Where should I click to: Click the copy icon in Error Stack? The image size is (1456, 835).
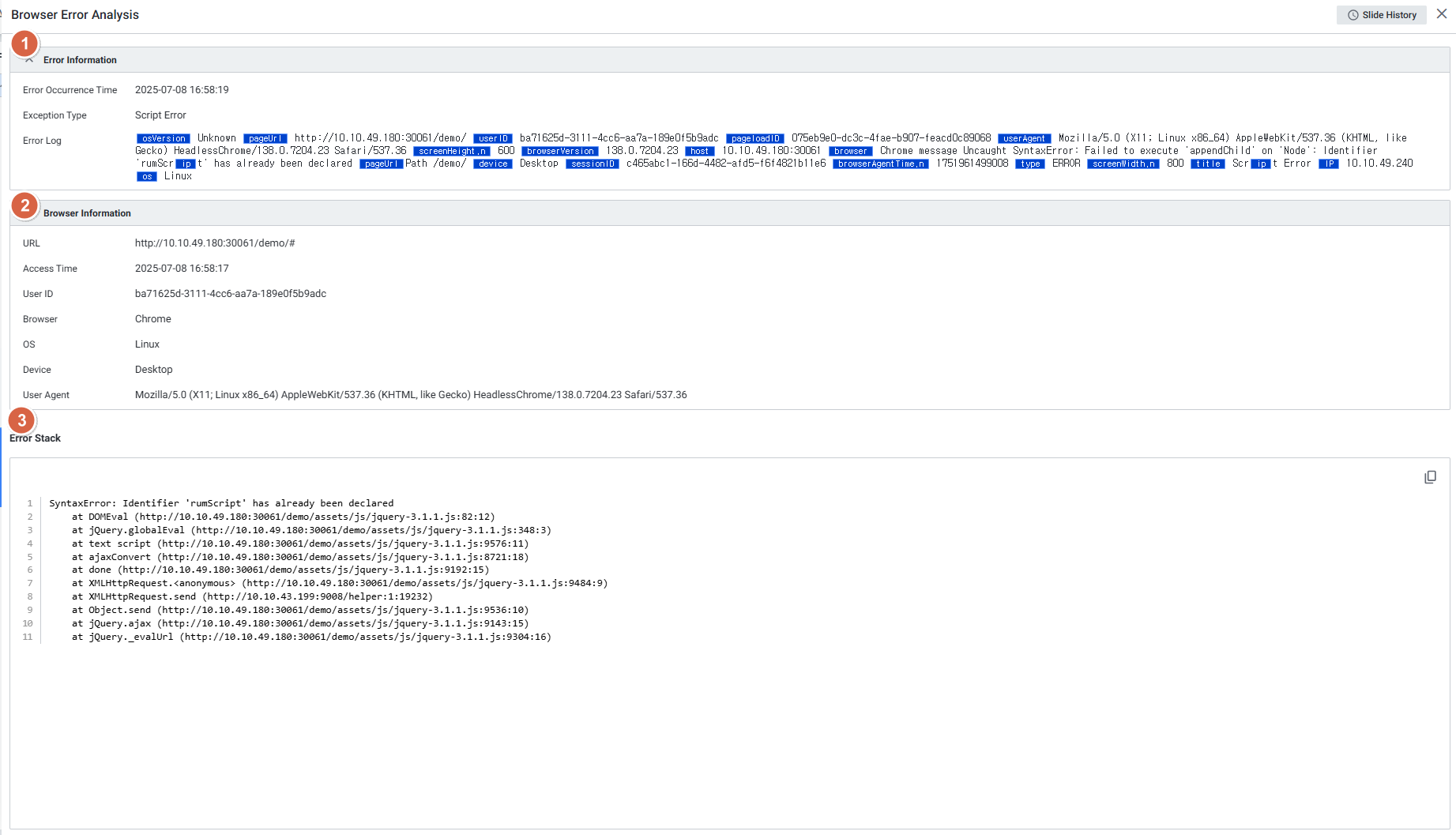point(1430,477)
